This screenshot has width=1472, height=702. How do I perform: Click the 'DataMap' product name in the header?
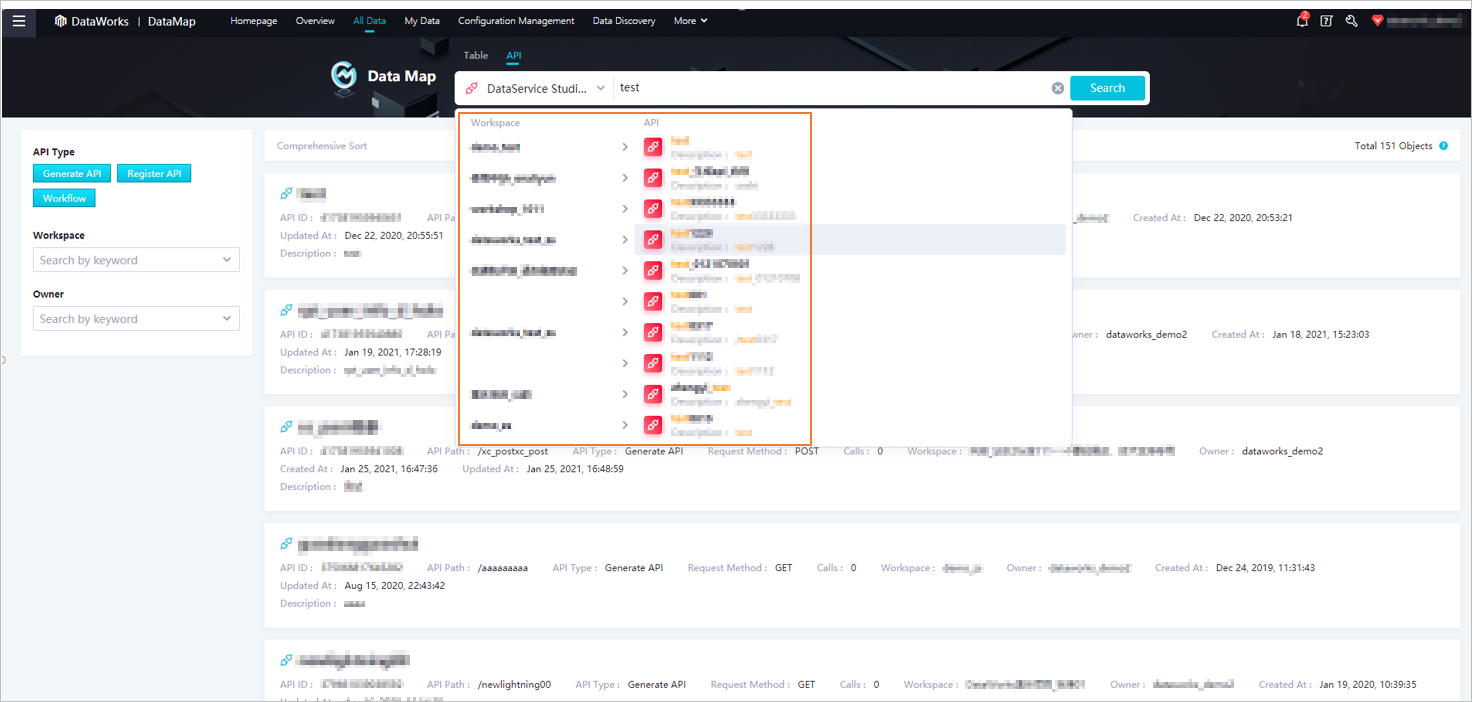172,21
